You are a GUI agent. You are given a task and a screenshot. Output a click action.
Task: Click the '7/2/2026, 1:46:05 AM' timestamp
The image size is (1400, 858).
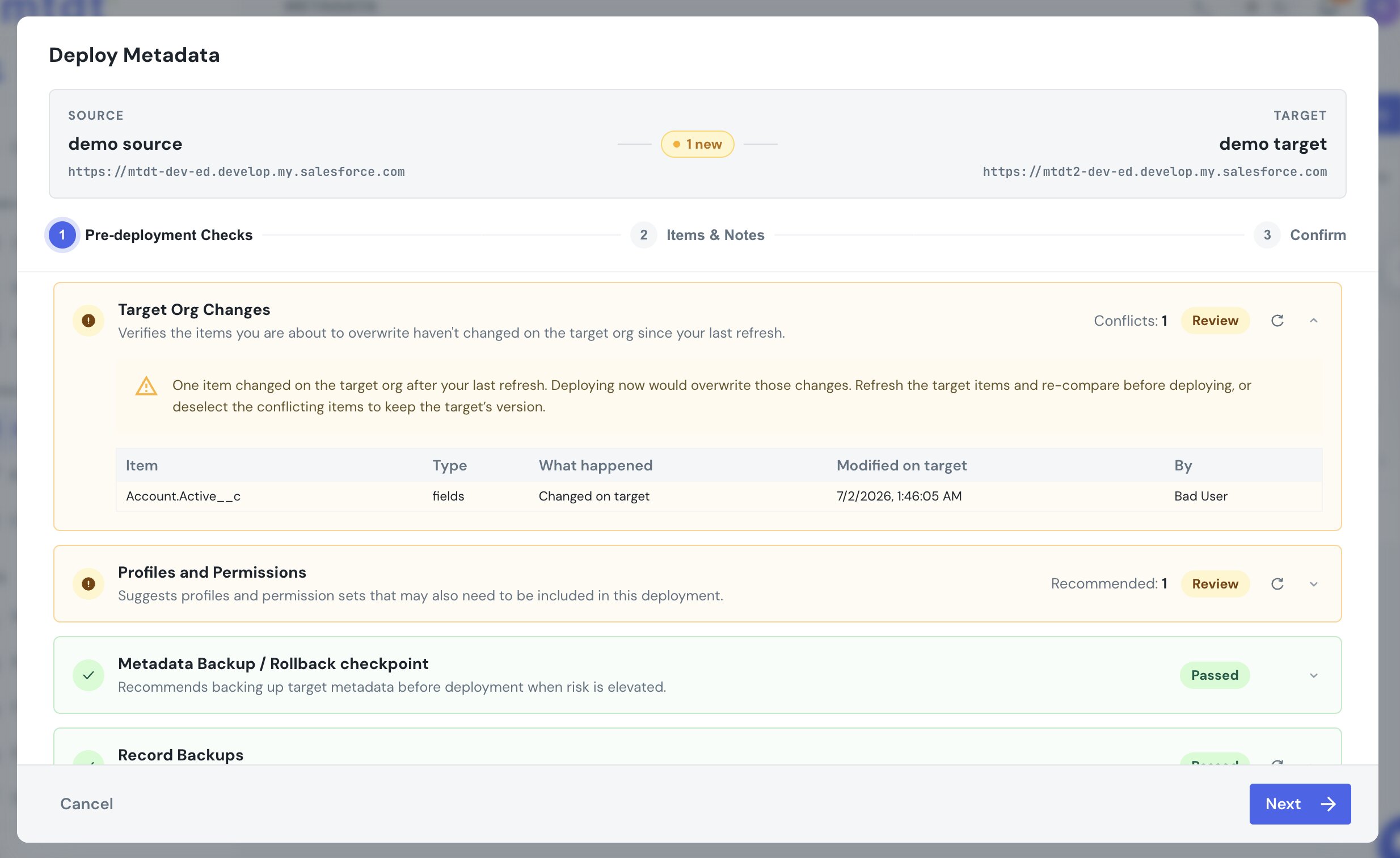899,496
